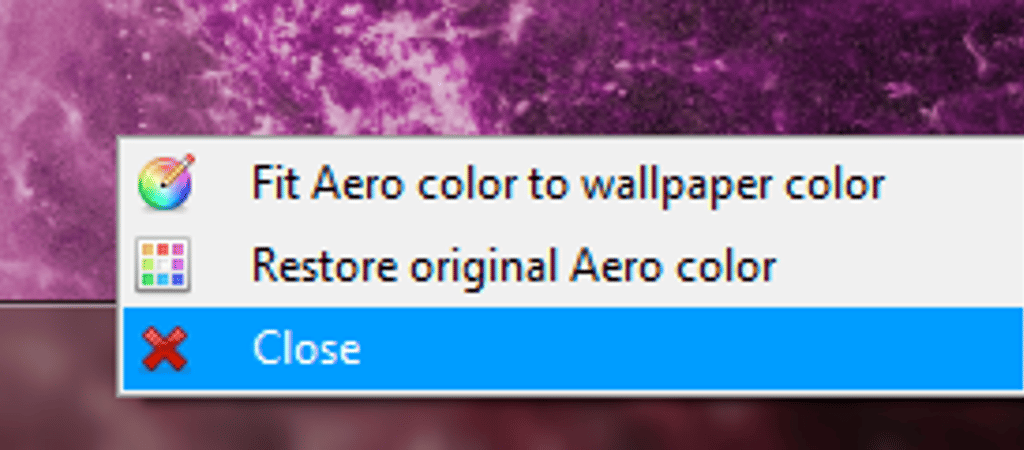Click the icon left of Close
Image resolution: width=1024 pixels, height=450 pixels.
pos(165,349)
